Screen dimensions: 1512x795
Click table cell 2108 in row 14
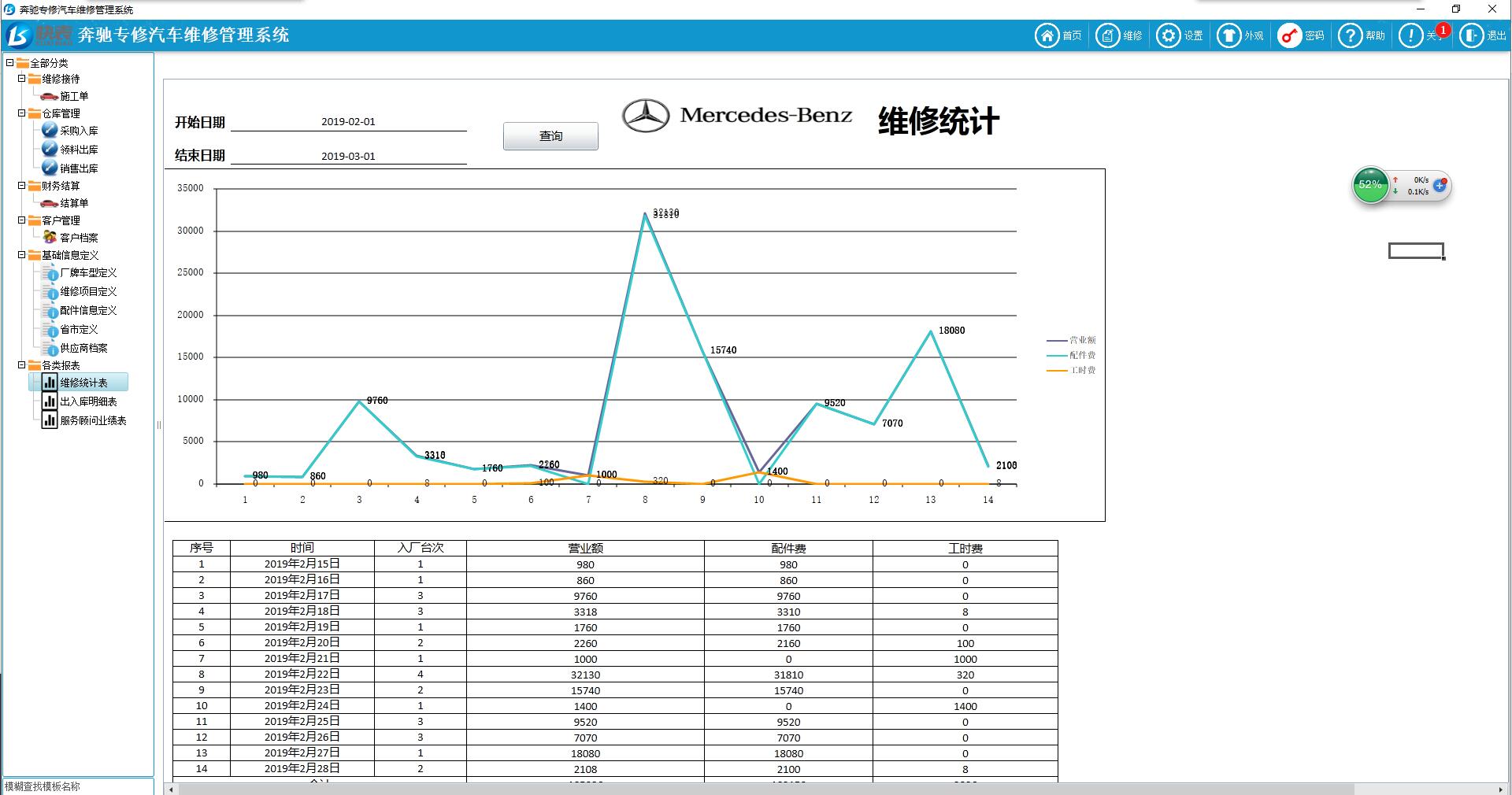tap(585, 769)
